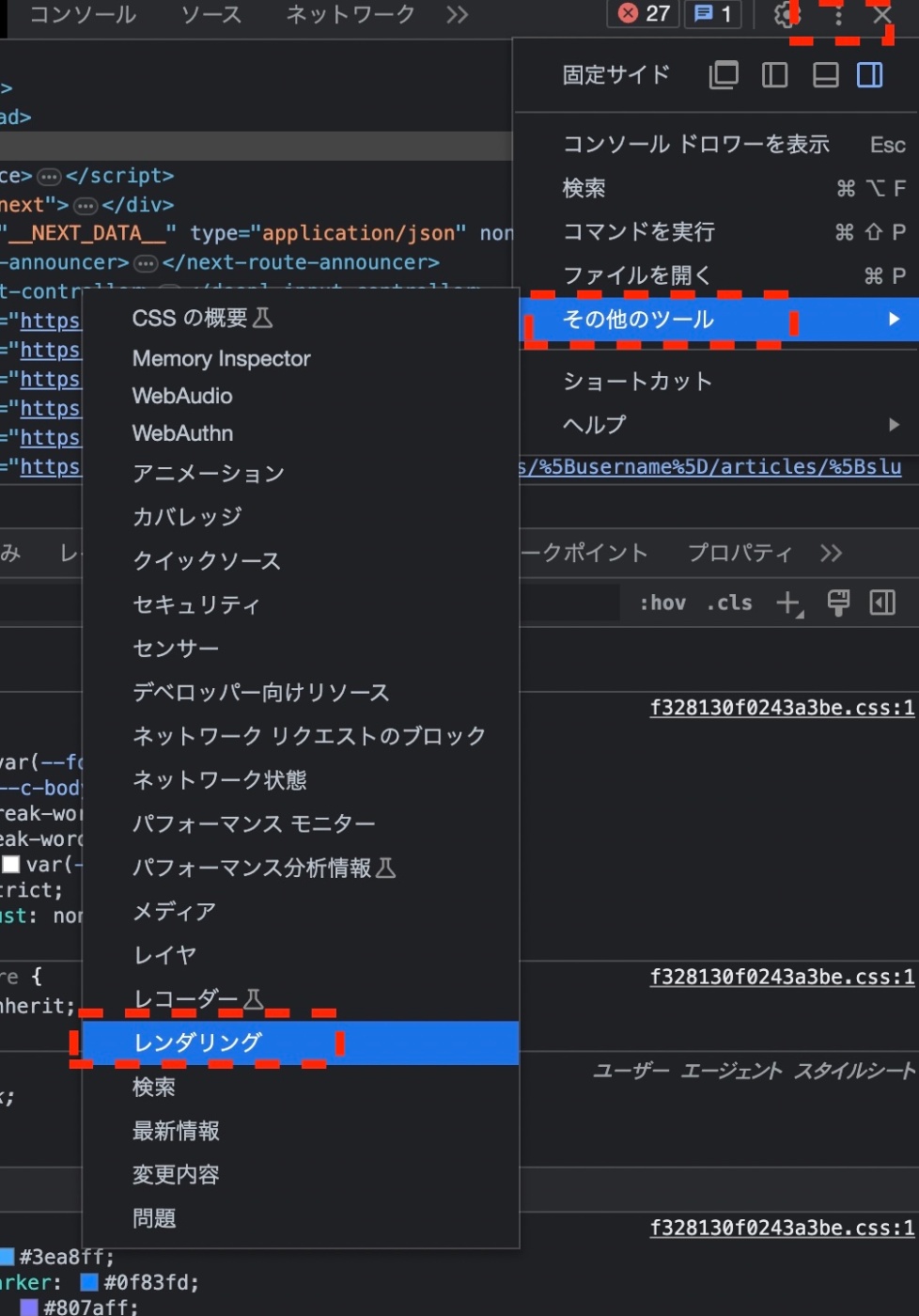Dock DevTools to the bottom
This screenshot has height=1316, width=919.
825,74
